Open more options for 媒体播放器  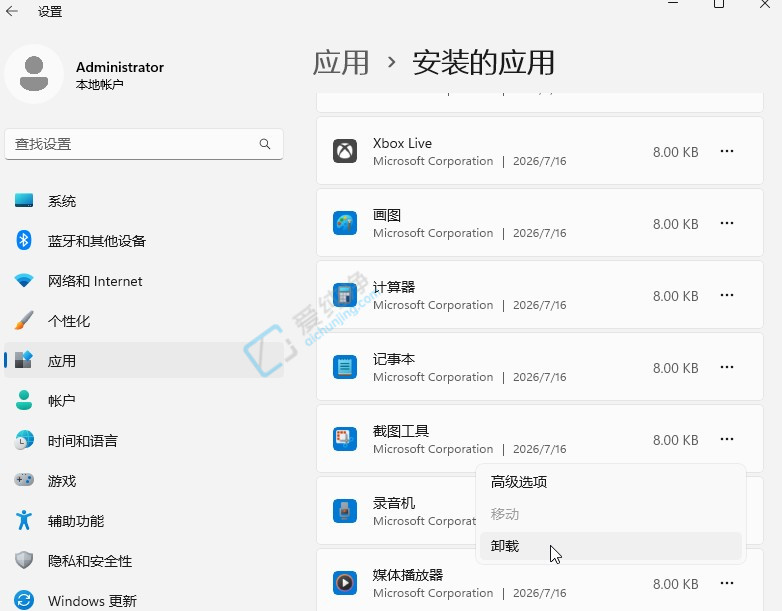[x=727, y=583]
